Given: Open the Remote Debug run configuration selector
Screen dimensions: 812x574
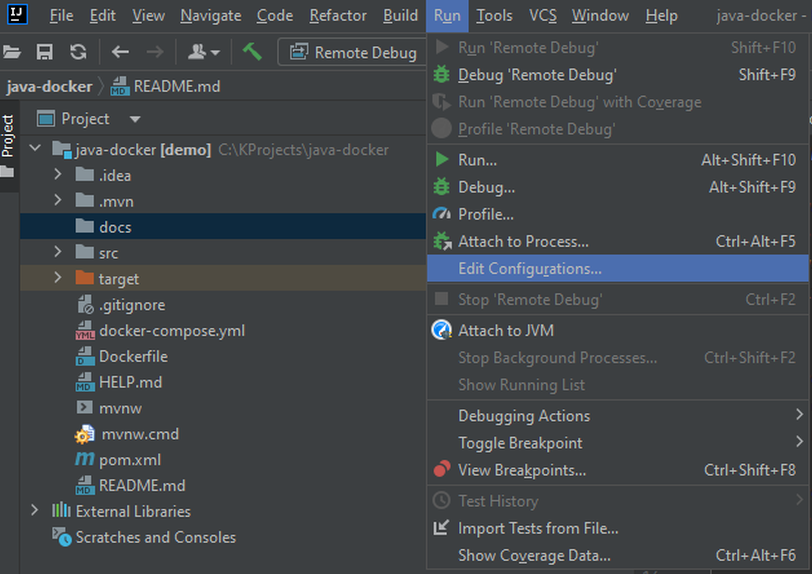Looking at the screenshot, I should 352,52.
